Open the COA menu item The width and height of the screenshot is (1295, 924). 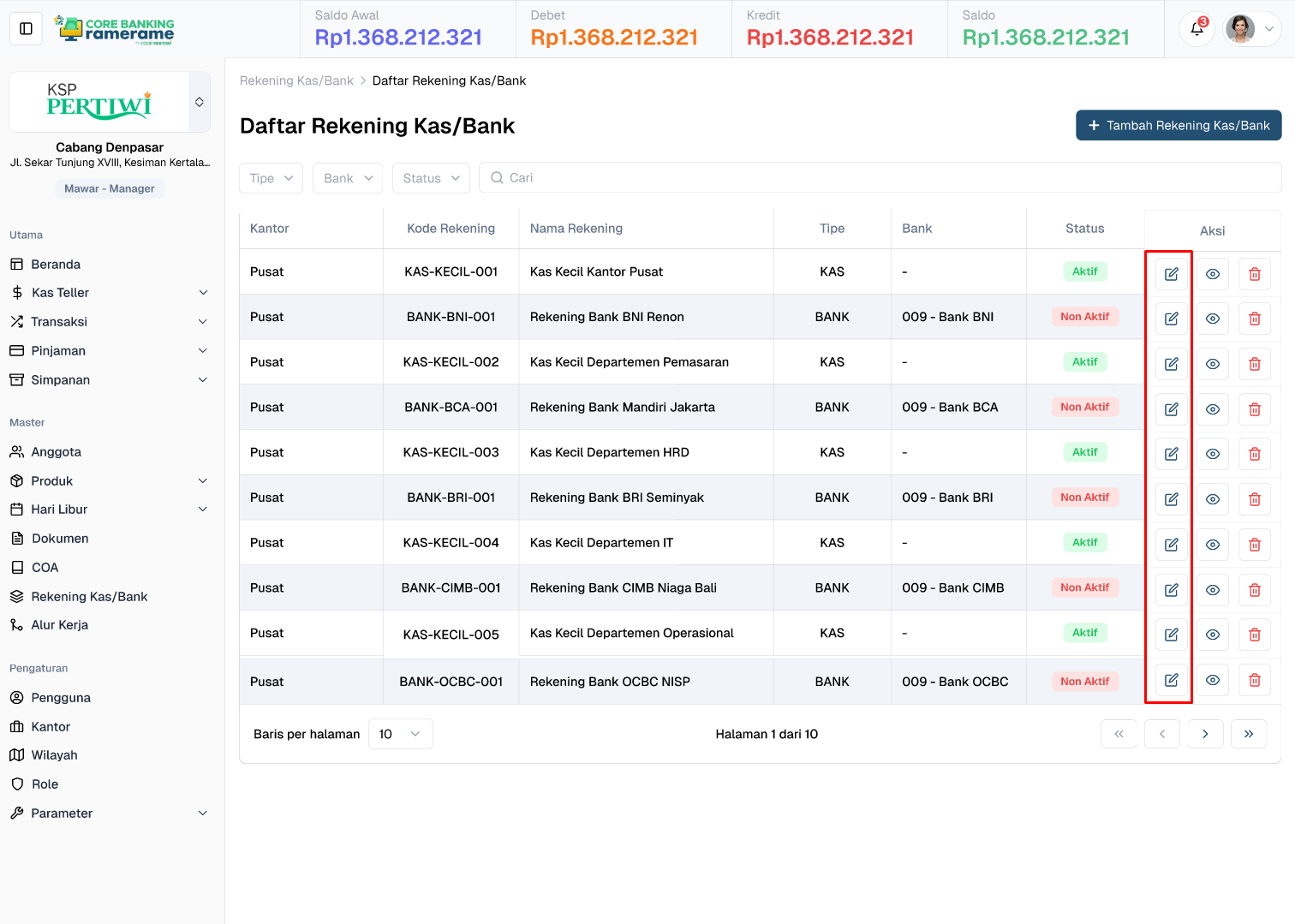click(x=45, y=568)
